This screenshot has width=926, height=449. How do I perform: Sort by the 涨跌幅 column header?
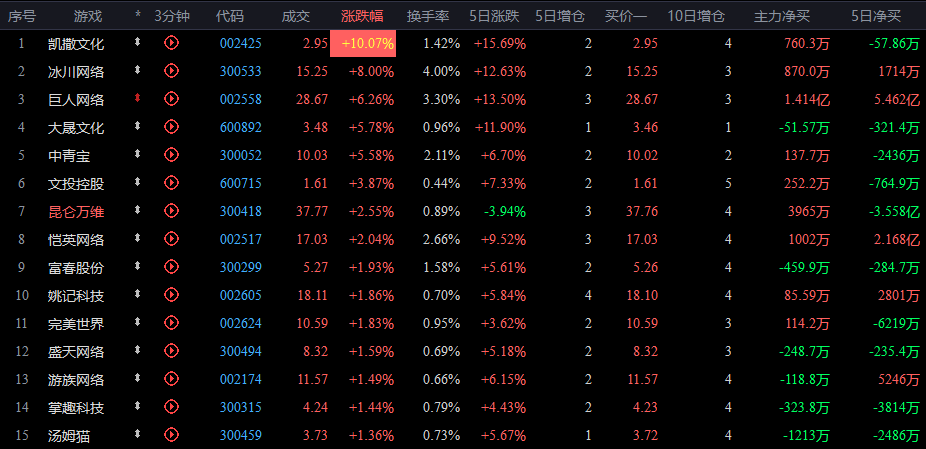pos(362,16)
